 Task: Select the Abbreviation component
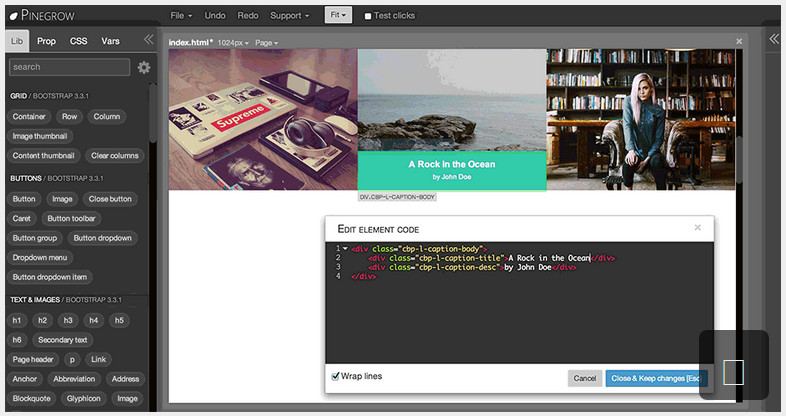(74, 379)
